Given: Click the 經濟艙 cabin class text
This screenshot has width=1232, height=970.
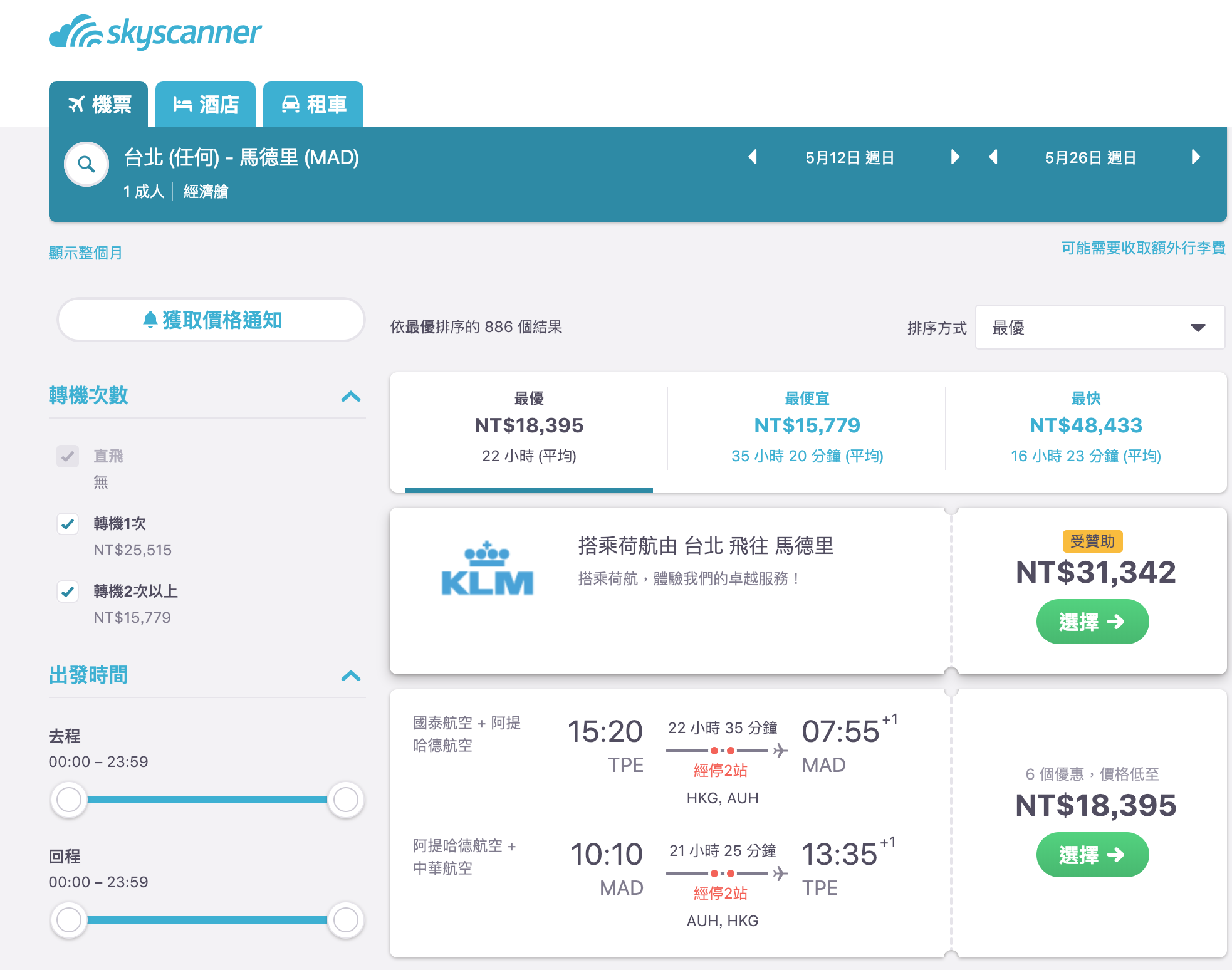Looking at the screenshot, I should pos(206,192).
